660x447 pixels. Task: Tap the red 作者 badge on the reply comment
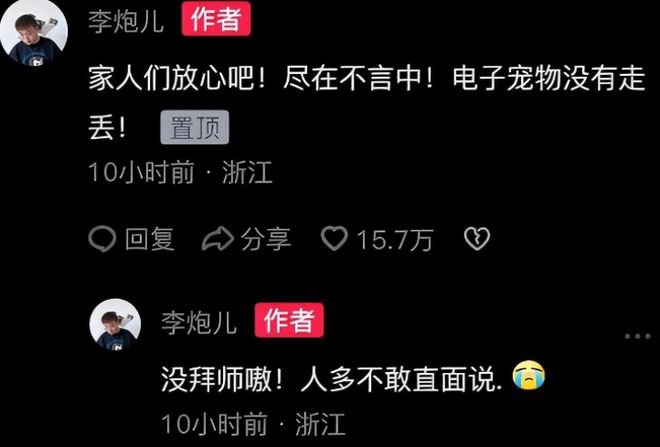pyautogui.click(x=289, y=320)
